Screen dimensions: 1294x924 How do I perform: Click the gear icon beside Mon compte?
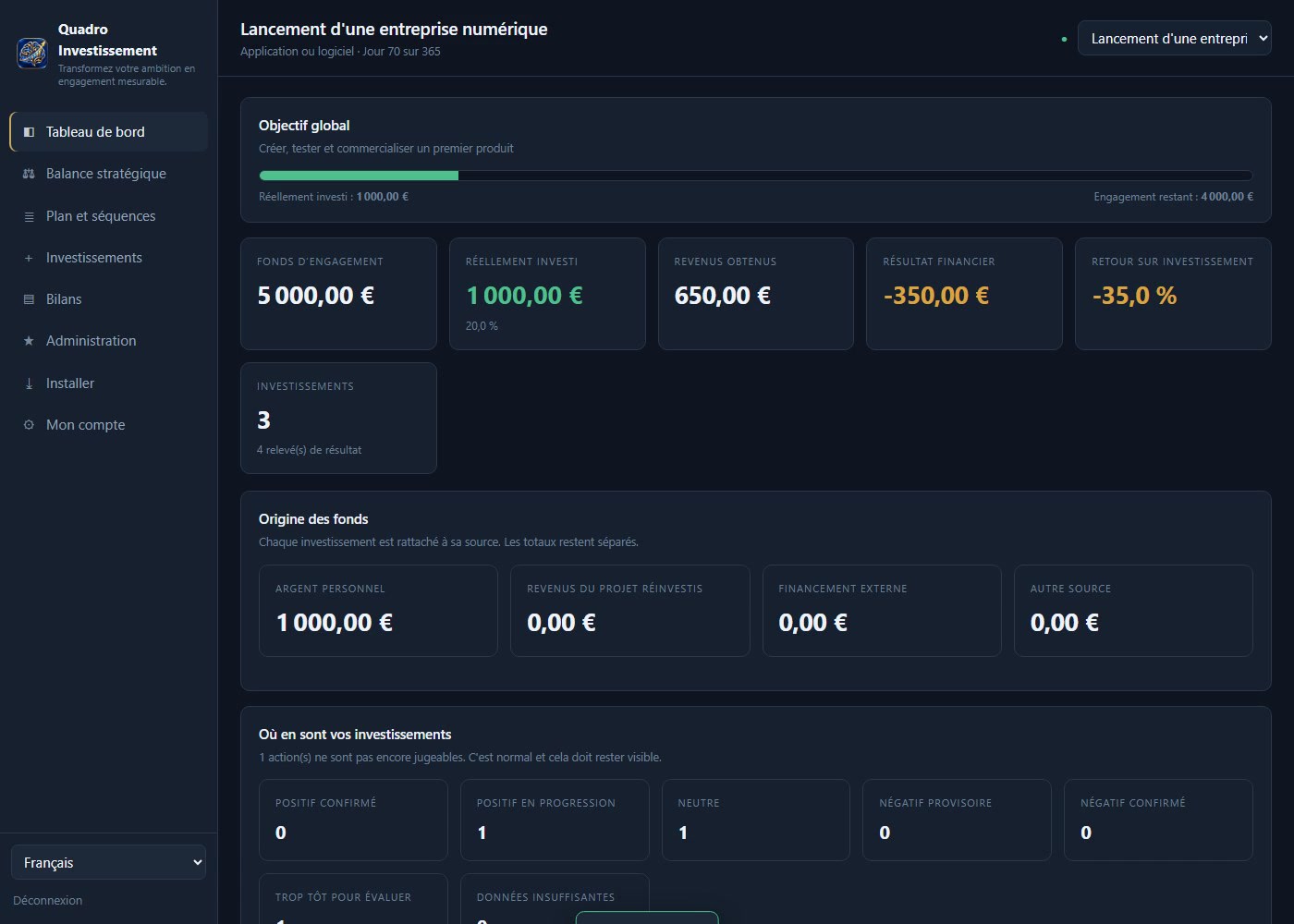(29, 425)
